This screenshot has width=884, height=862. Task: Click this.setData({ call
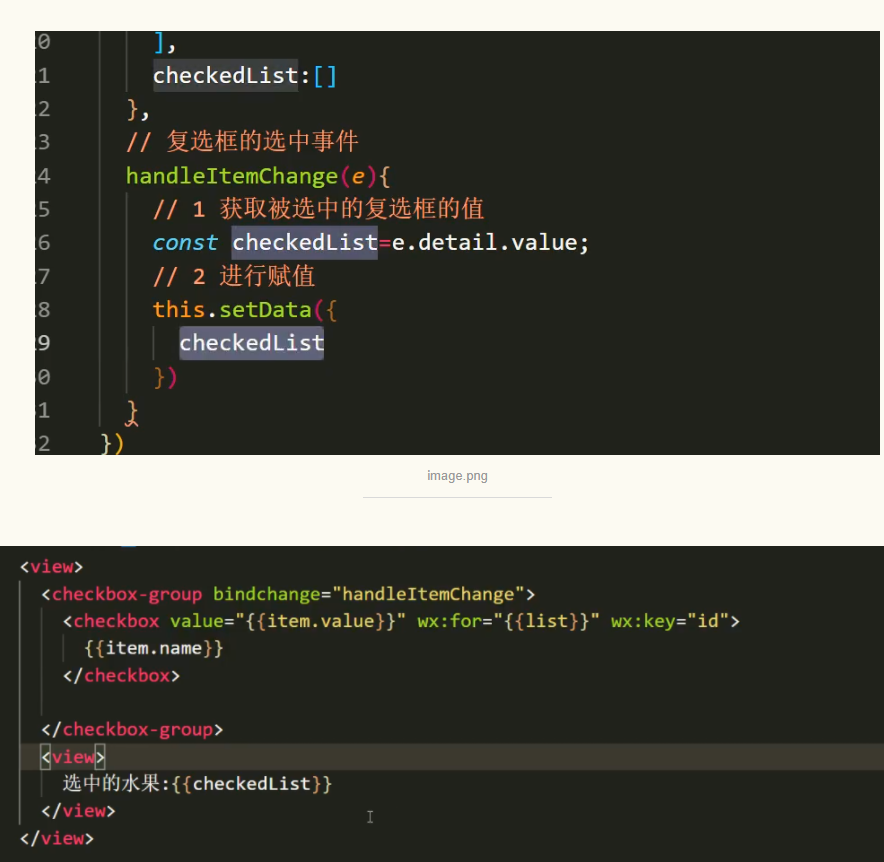click(x=245, y=310)
